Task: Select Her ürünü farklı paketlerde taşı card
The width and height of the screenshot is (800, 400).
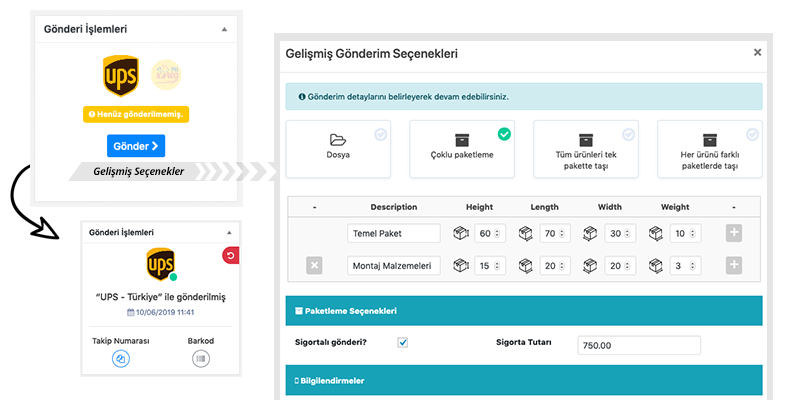Action: [710, 149]
